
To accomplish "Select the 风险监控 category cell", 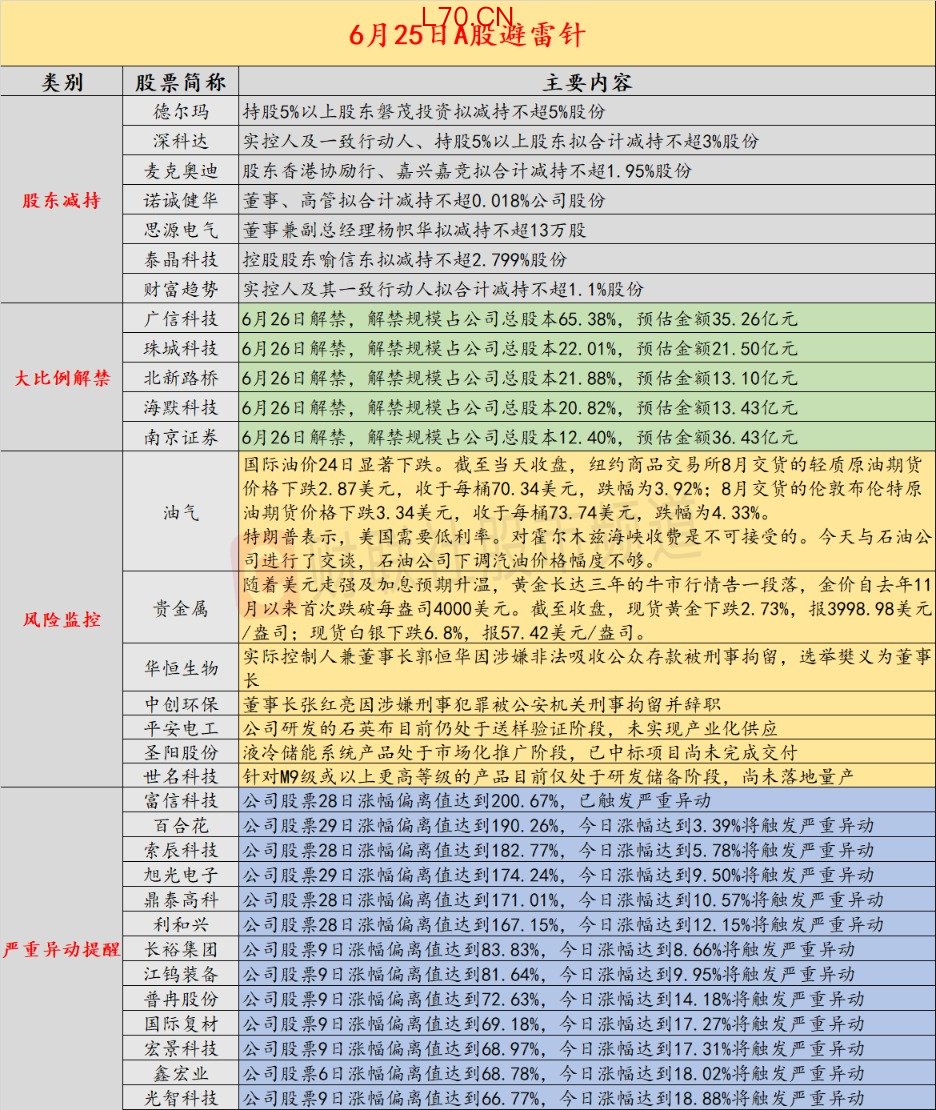I will click(62, 619).
